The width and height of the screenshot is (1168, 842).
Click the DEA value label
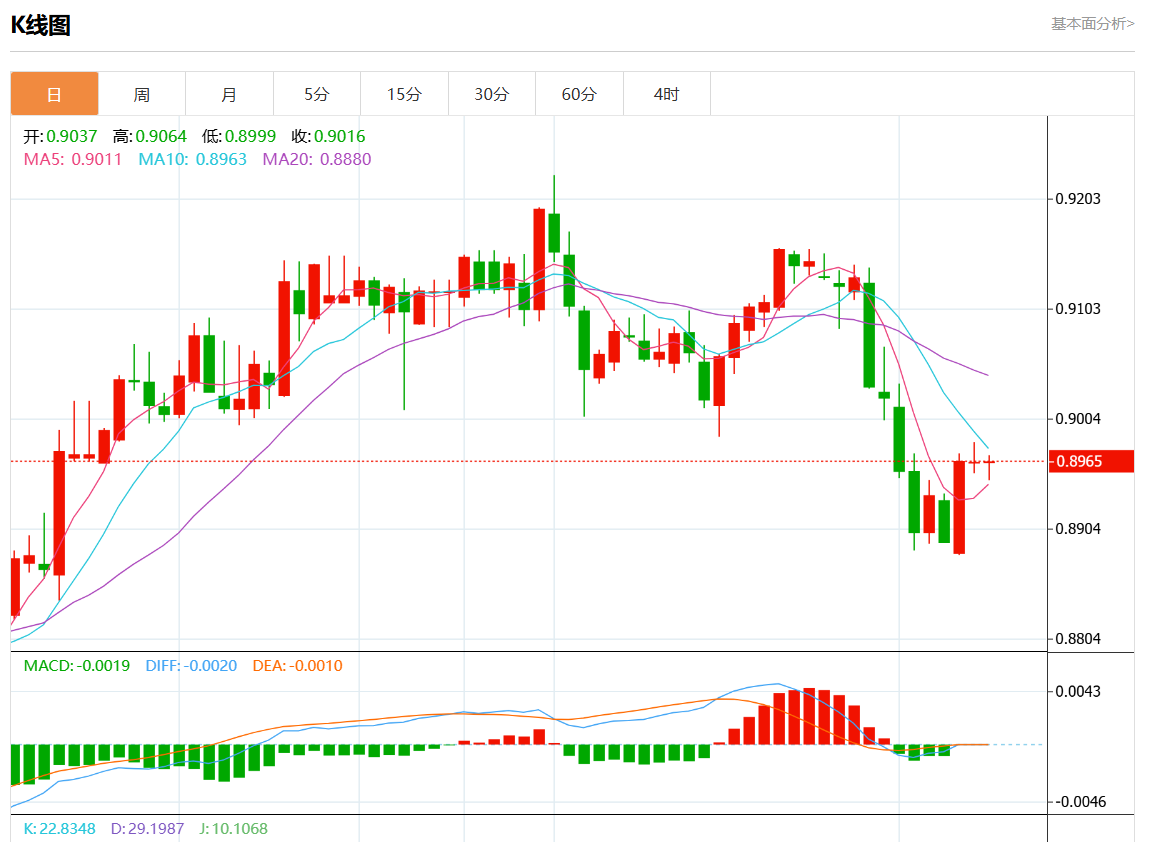coord(297,666)
